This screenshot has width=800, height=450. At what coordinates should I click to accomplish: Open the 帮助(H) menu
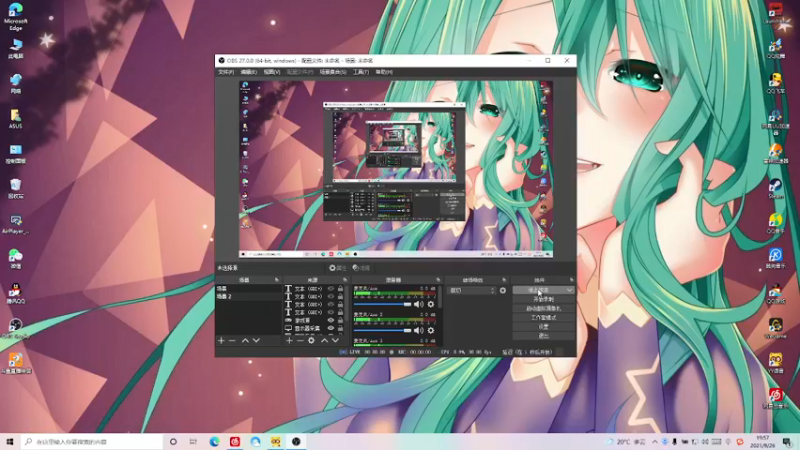click(384, 72)
